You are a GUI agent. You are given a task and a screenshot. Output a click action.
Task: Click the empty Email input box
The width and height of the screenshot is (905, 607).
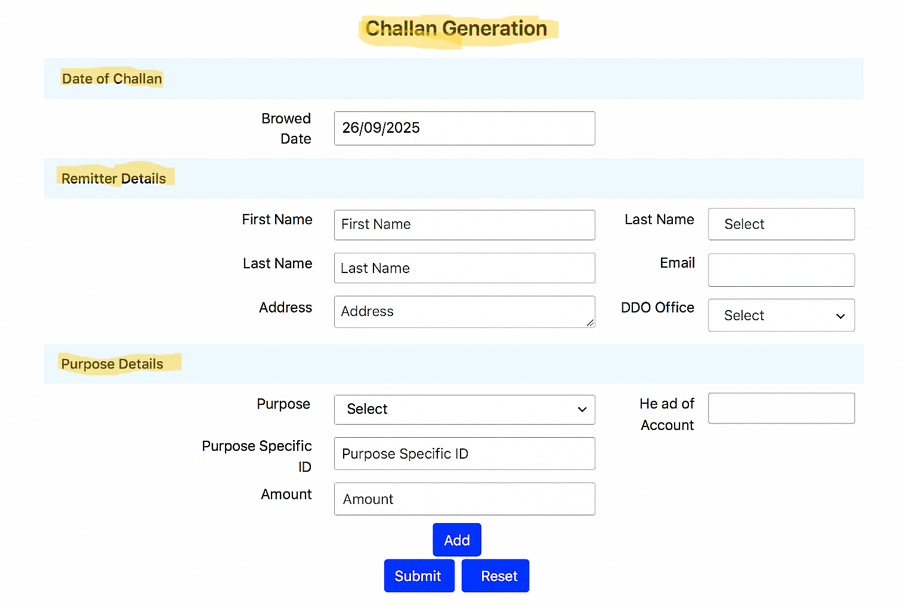pyautogui.click(x=781, y=270)
